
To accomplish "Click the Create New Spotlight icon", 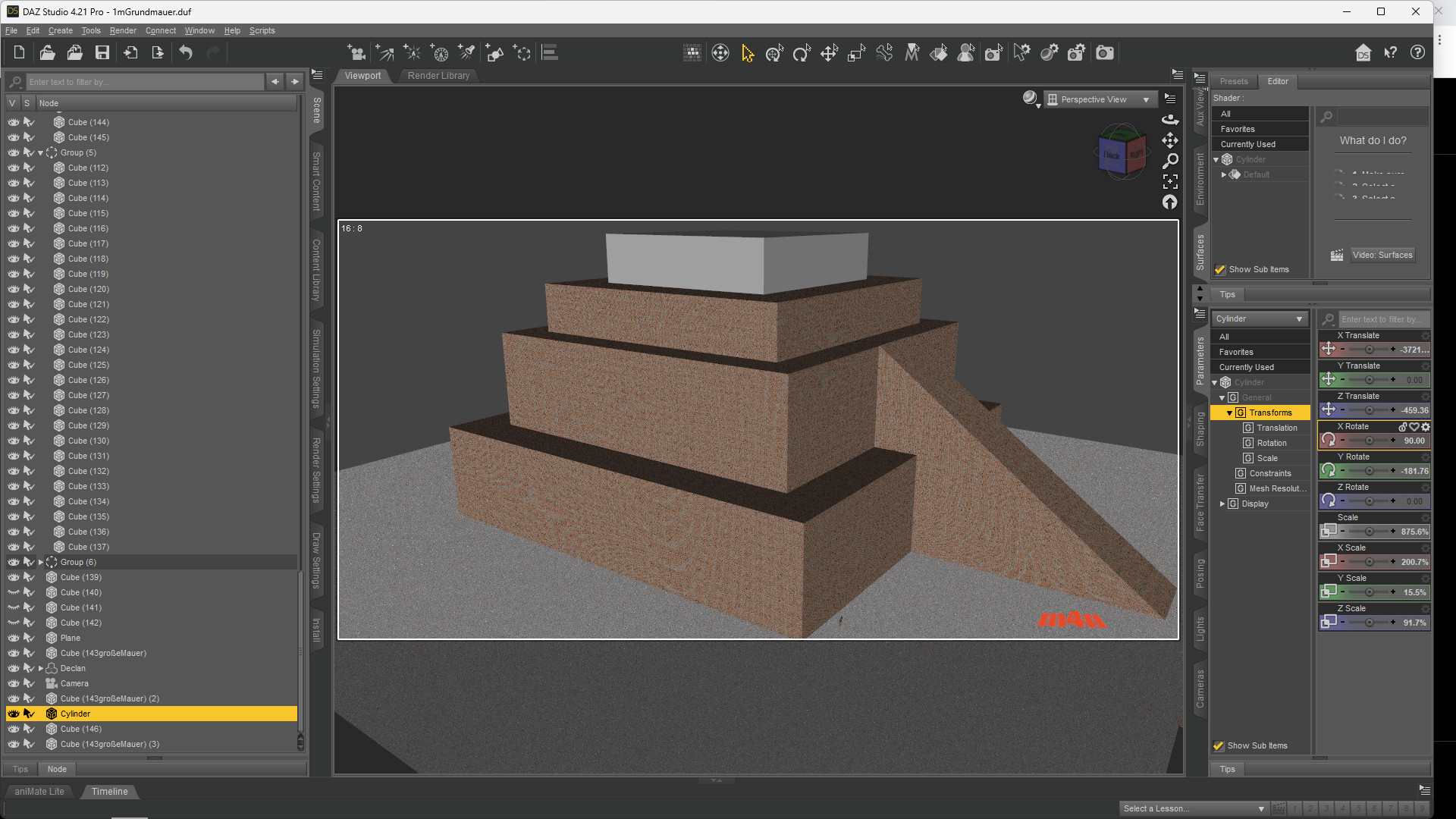I will tap(466, 52).
